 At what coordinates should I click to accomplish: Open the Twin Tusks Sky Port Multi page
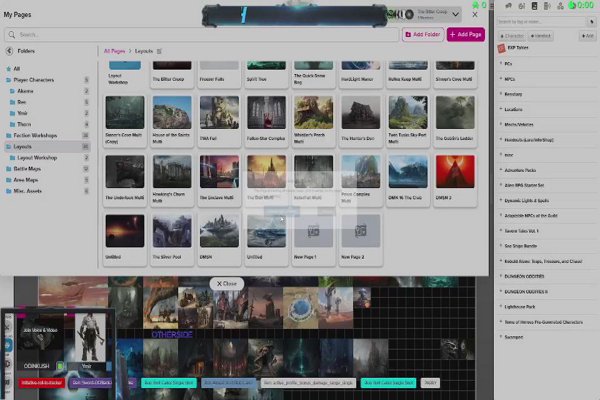[x=408, y=120]
